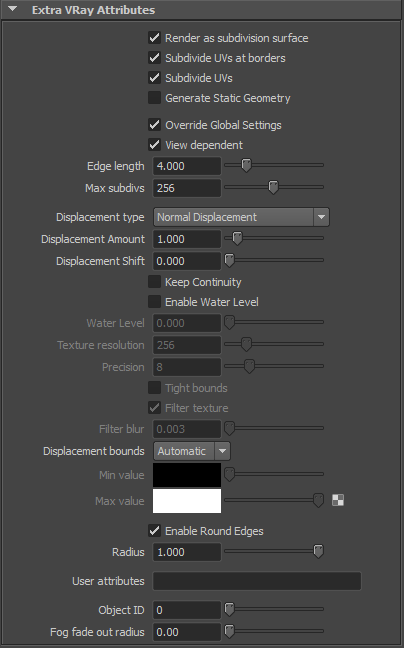Click the User attributes text field
The image size is (404, 648).
pos(257,581)
